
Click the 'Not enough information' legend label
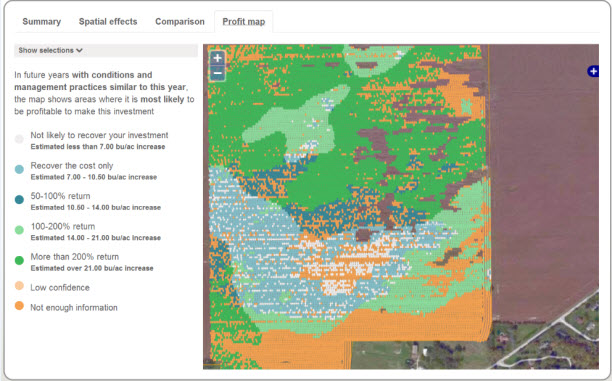(74, 308)
